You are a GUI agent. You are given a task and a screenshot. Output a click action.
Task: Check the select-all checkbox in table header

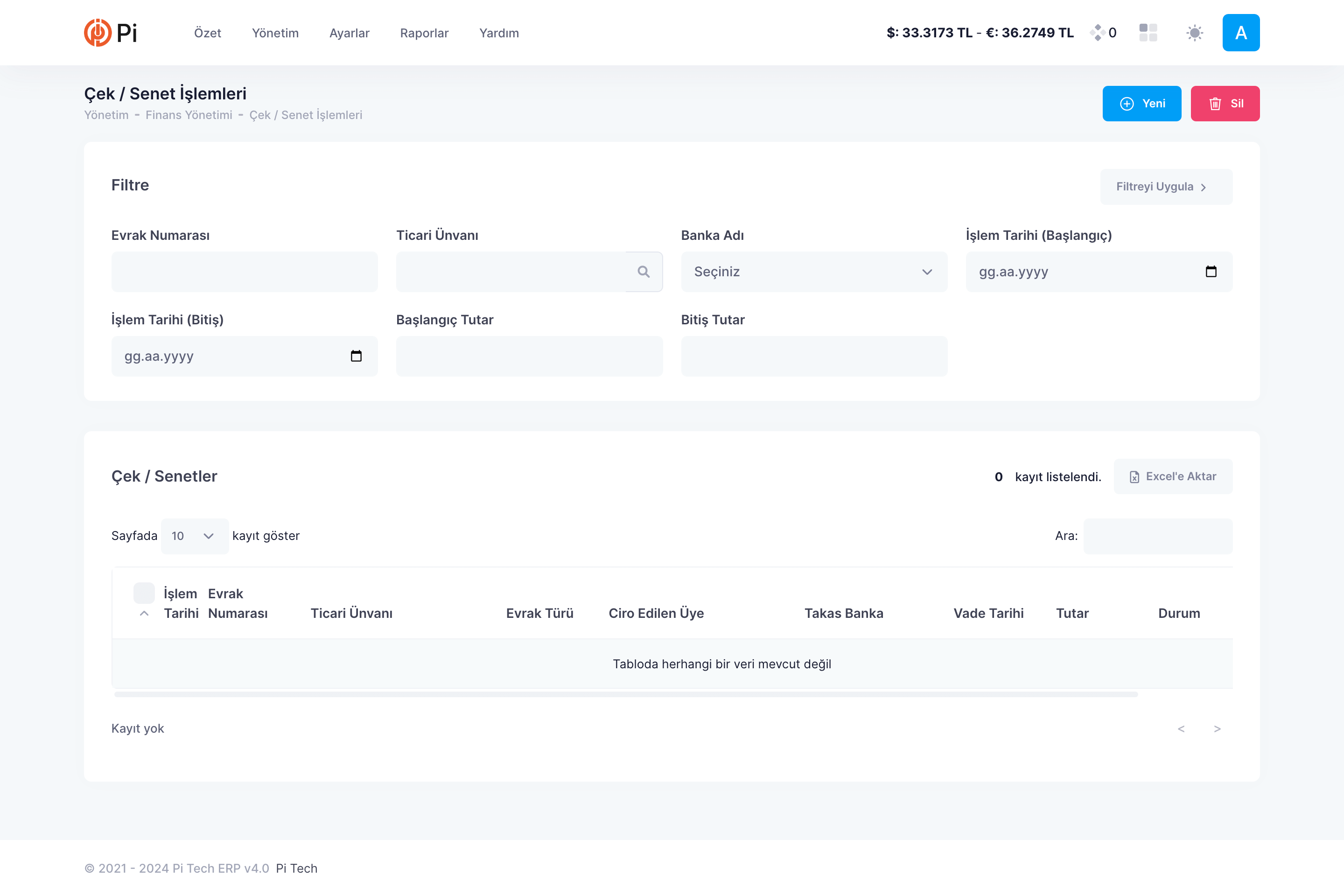144,593
